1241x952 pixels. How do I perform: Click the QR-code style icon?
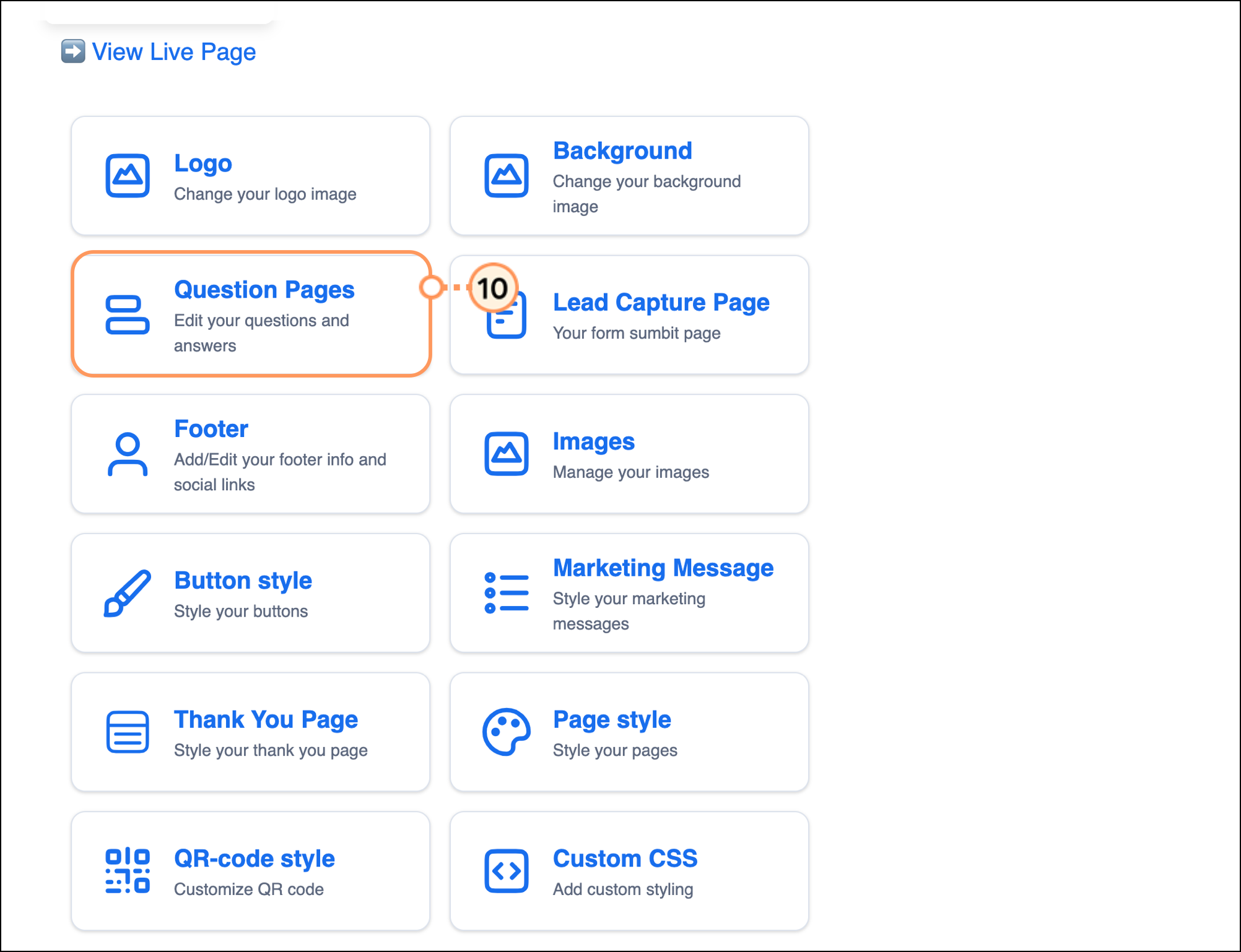point(128,872)
